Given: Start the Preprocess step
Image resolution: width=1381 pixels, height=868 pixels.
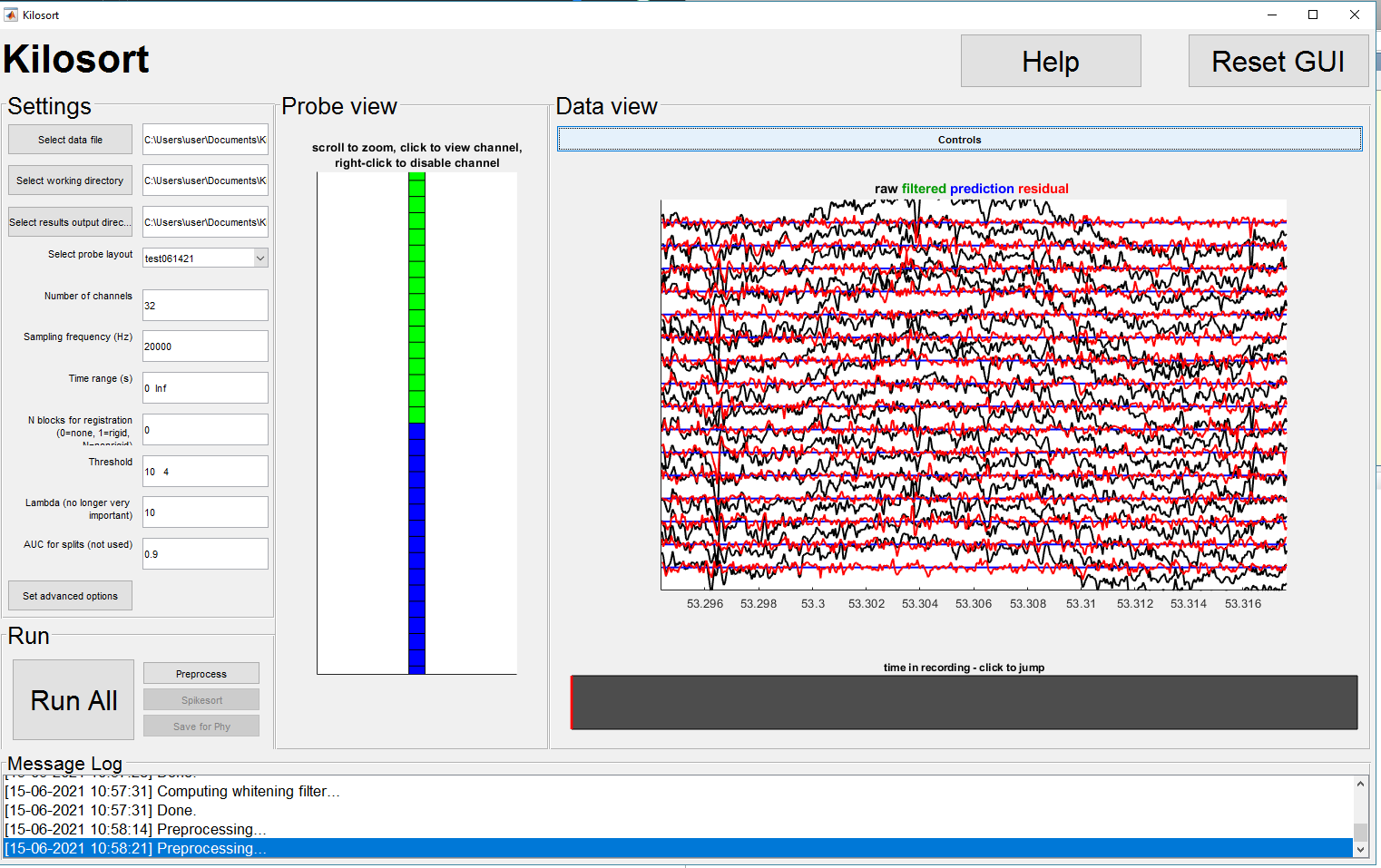Looking at the screenshot, I should tap(201, 673).
